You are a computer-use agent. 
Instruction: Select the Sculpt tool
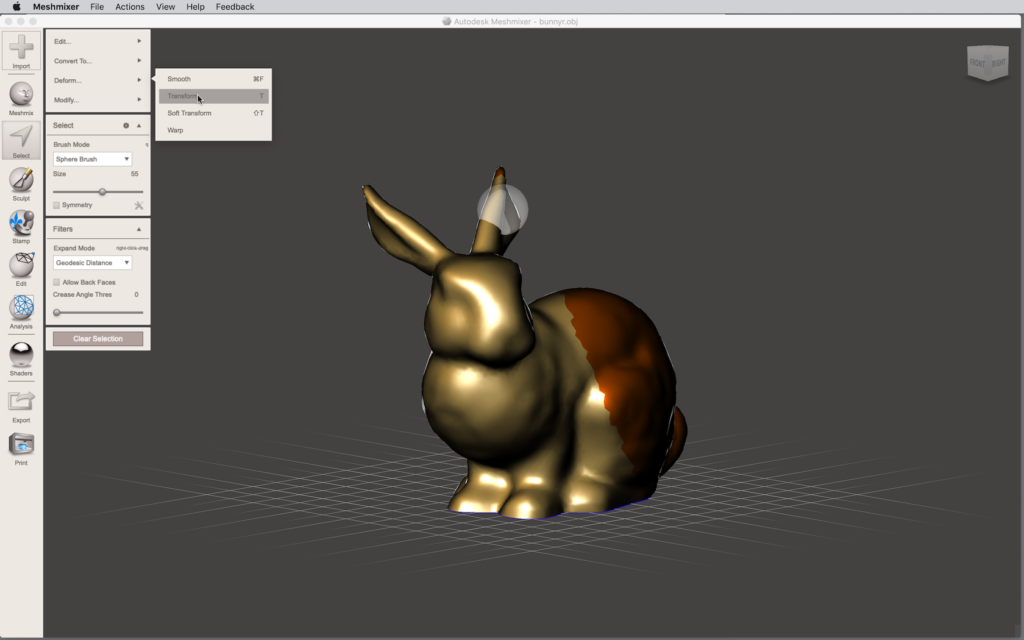21,180
